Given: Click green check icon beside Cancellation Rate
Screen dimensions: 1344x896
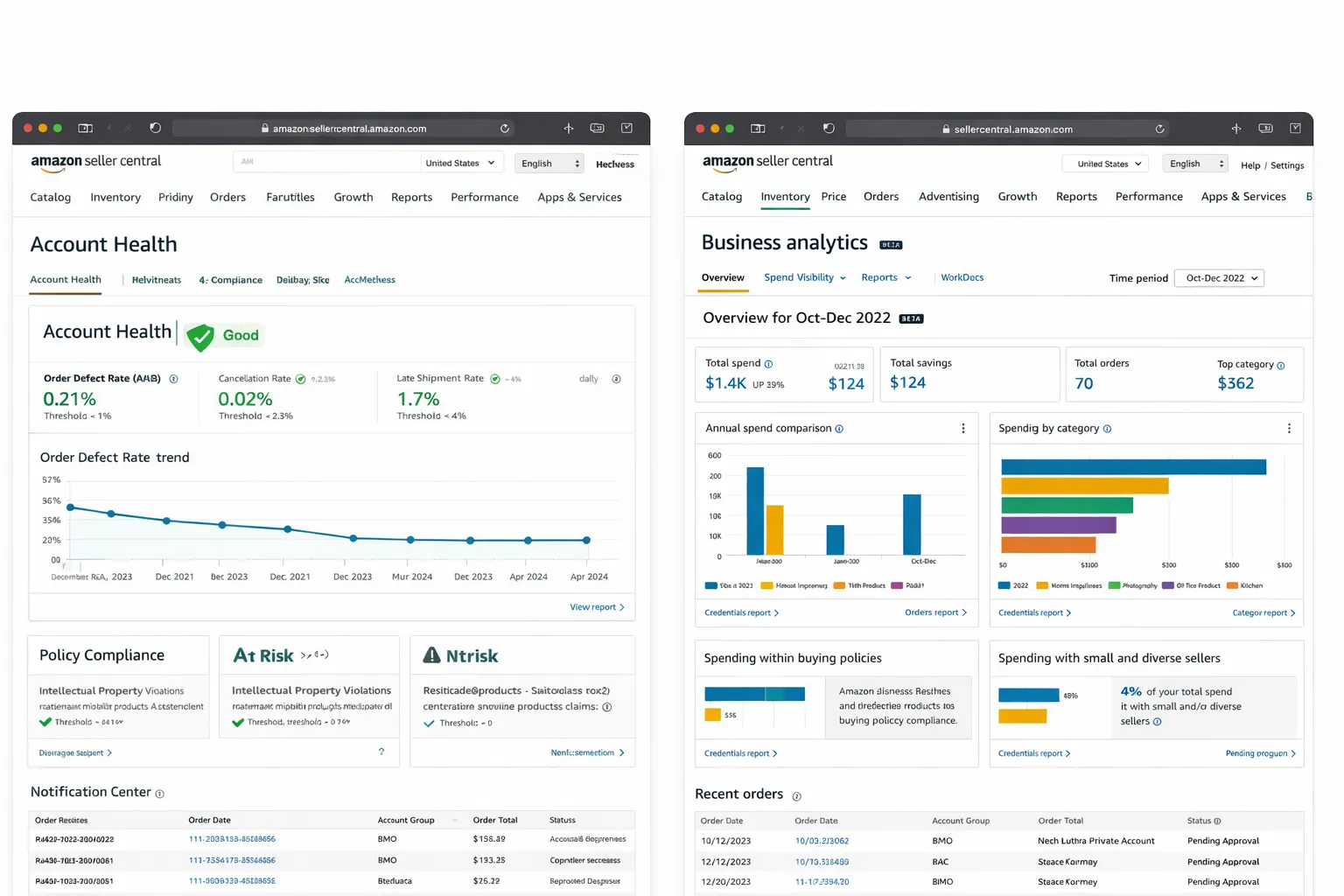Looking at the screenshot, I should pyautogui.click(x=300, y=379).
